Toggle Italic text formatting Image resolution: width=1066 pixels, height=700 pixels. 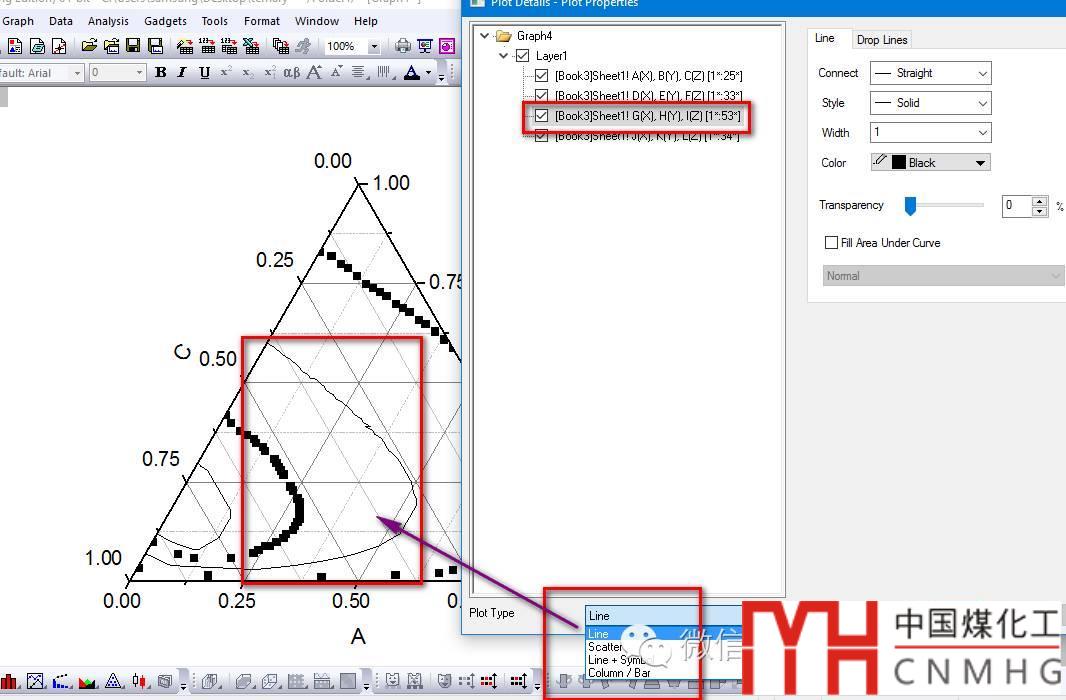coord(182,73)
